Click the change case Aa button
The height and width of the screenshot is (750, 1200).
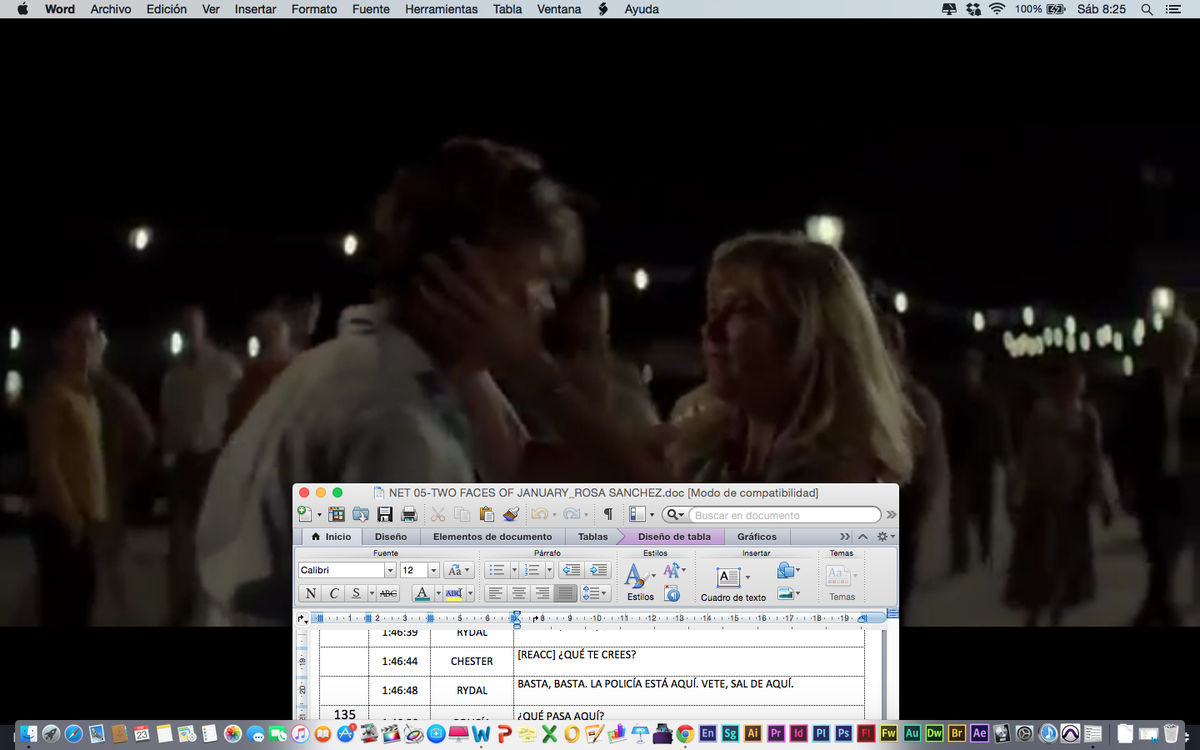(x=458, y=570)
